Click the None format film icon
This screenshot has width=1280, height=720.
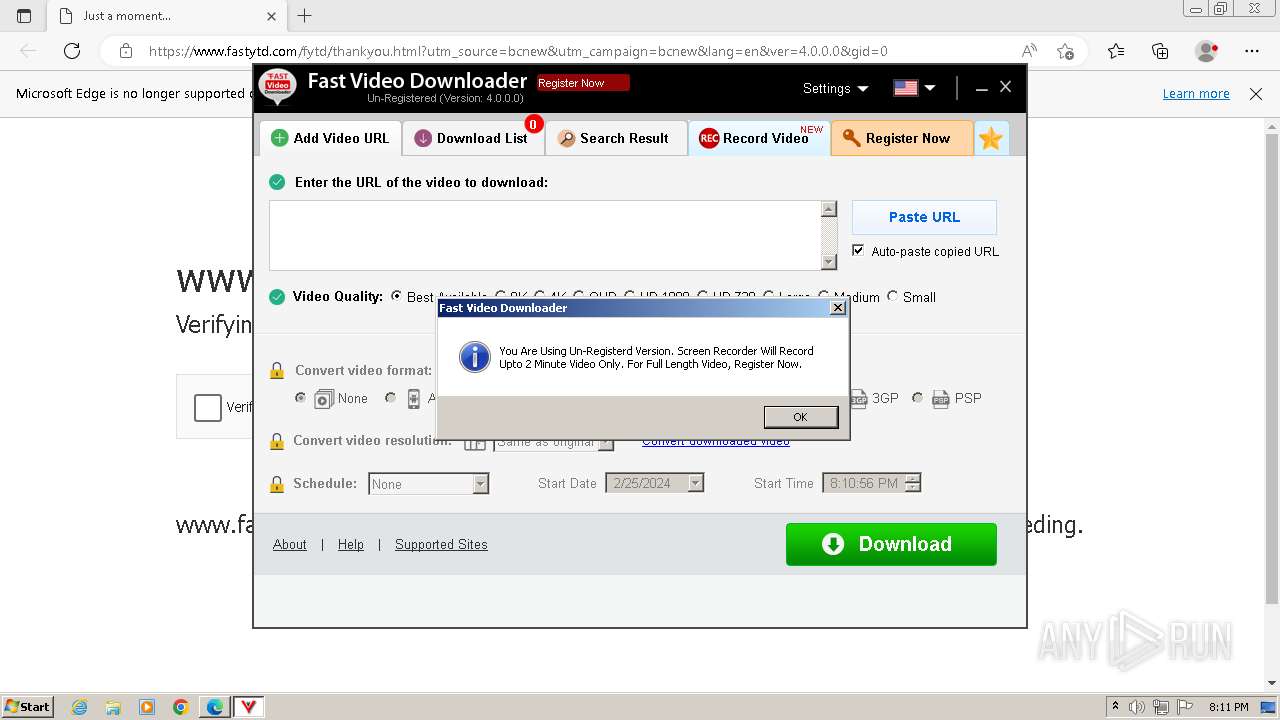coord(324,399)
